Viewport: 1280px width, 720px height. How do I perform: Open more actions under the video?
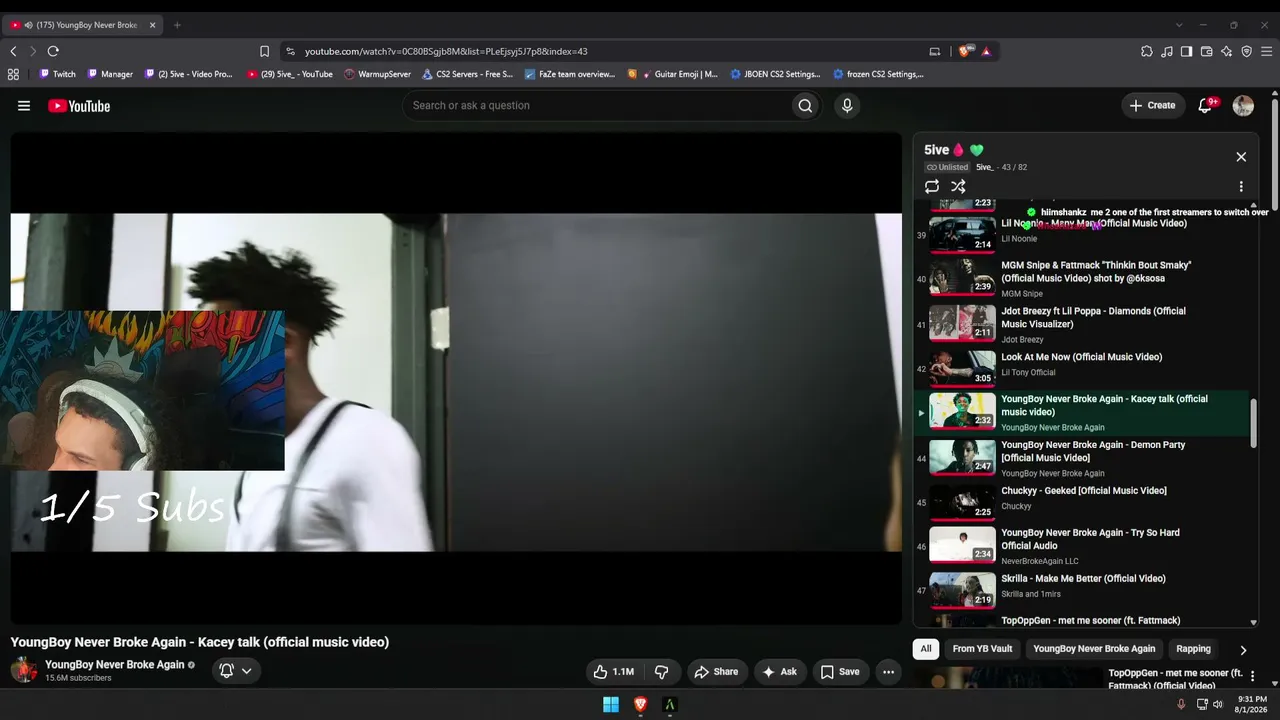click(x=888, y=672)
